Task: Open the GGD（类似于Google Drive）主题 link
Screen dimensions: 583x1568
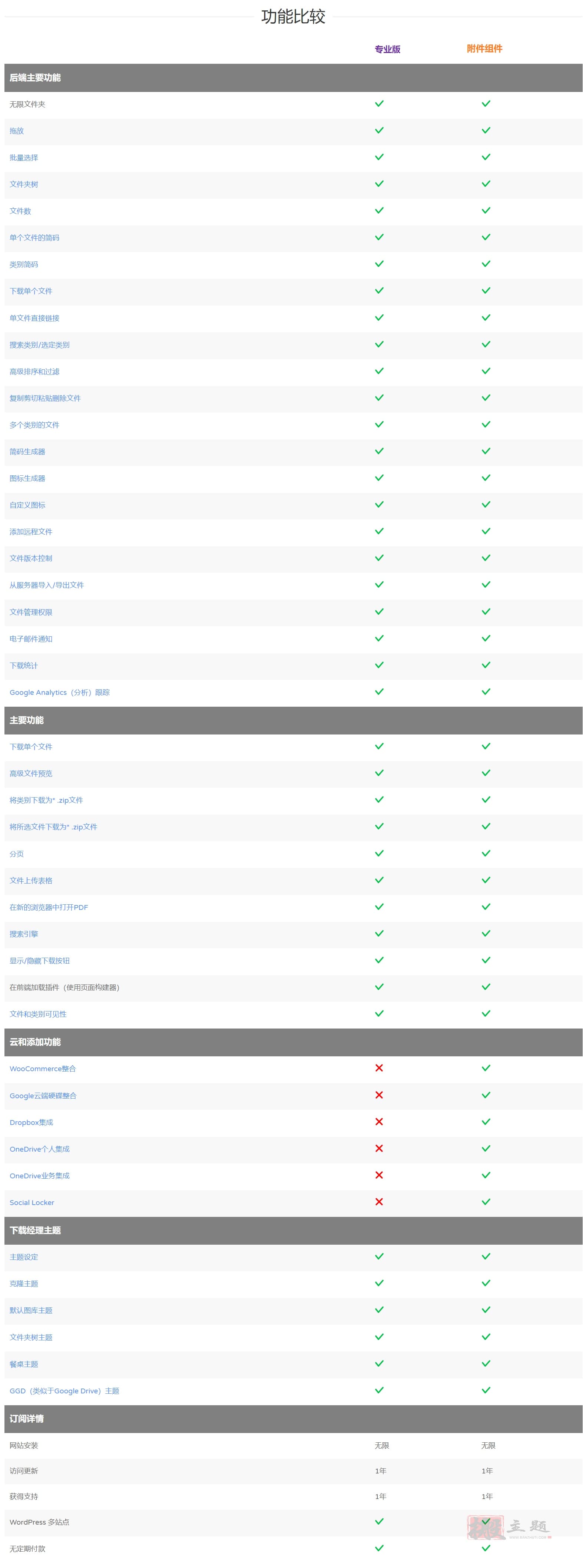Action: (x=64, y=1390)
